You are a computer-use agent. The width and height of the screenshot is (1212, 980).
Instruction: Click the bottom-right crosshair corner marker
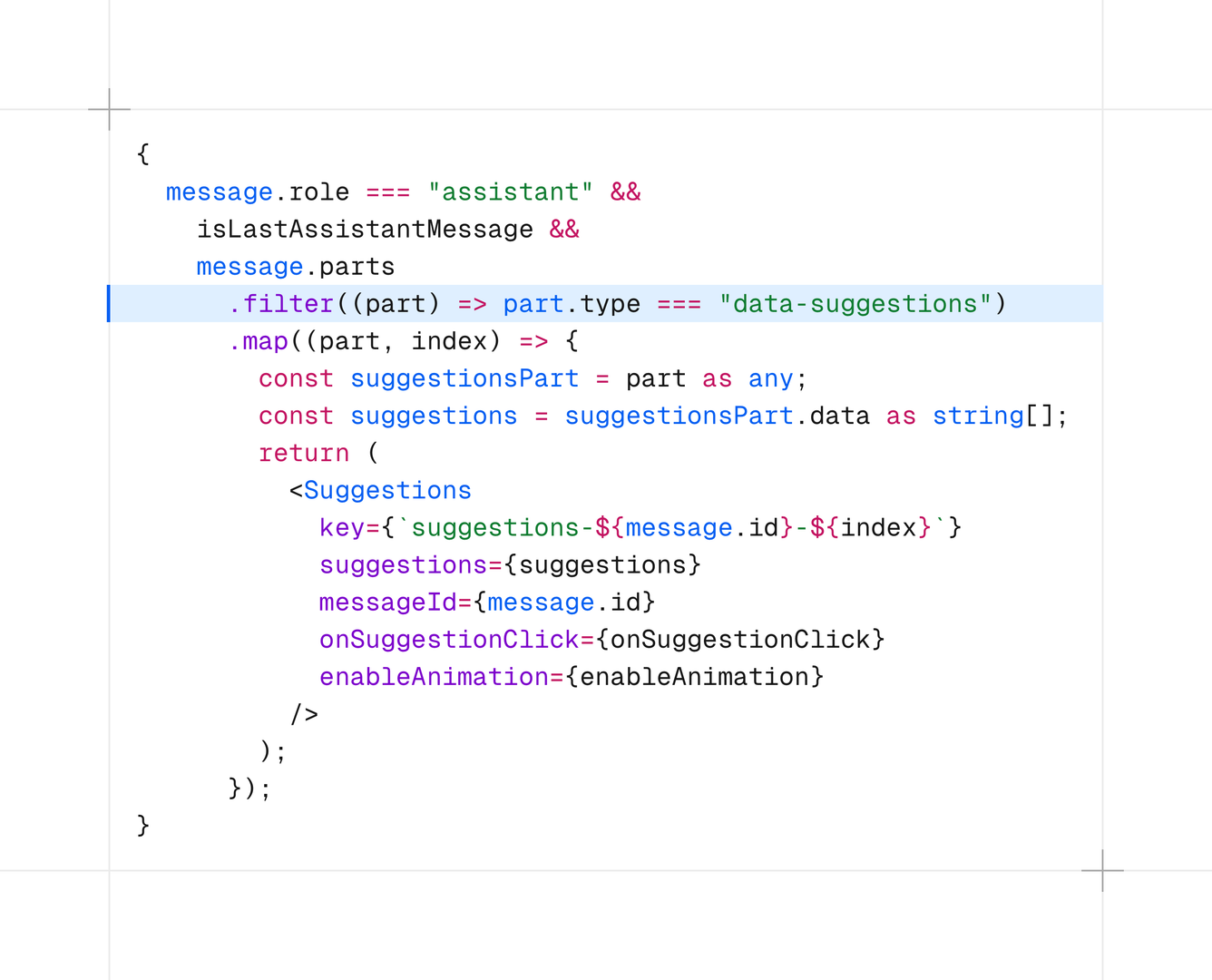pyautogui.click(x=1102, y=870)
